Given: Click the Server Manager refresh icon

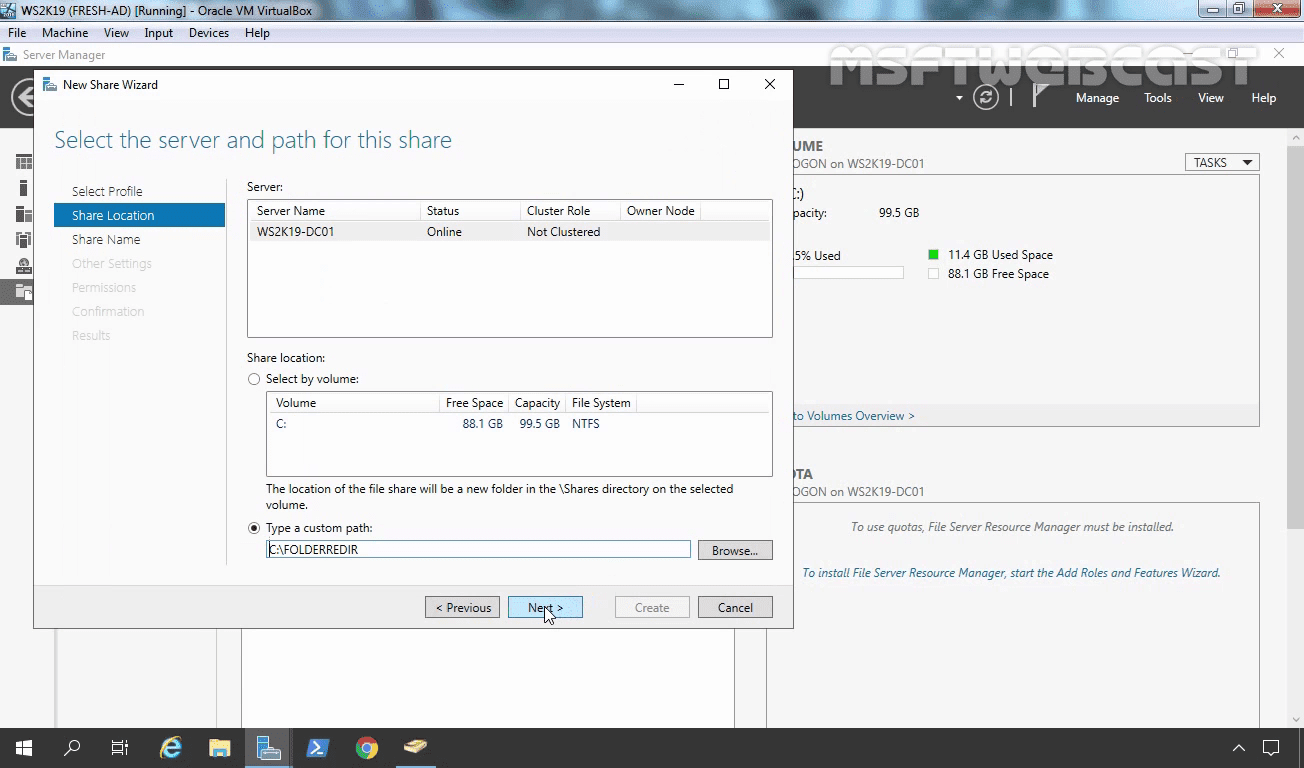Looking at the screenshot, I should [x=986, y=97].
